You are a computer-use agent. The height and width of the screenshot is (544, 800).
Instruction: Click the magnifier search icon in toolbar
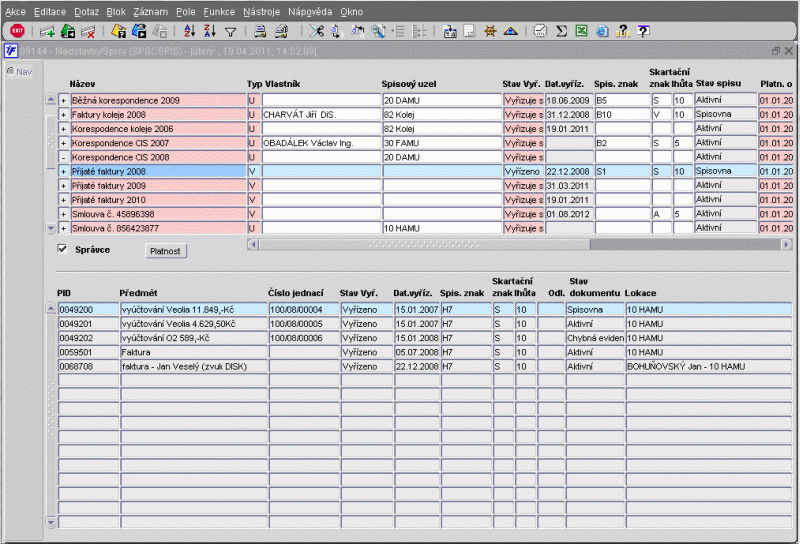(x=378, y=32)
